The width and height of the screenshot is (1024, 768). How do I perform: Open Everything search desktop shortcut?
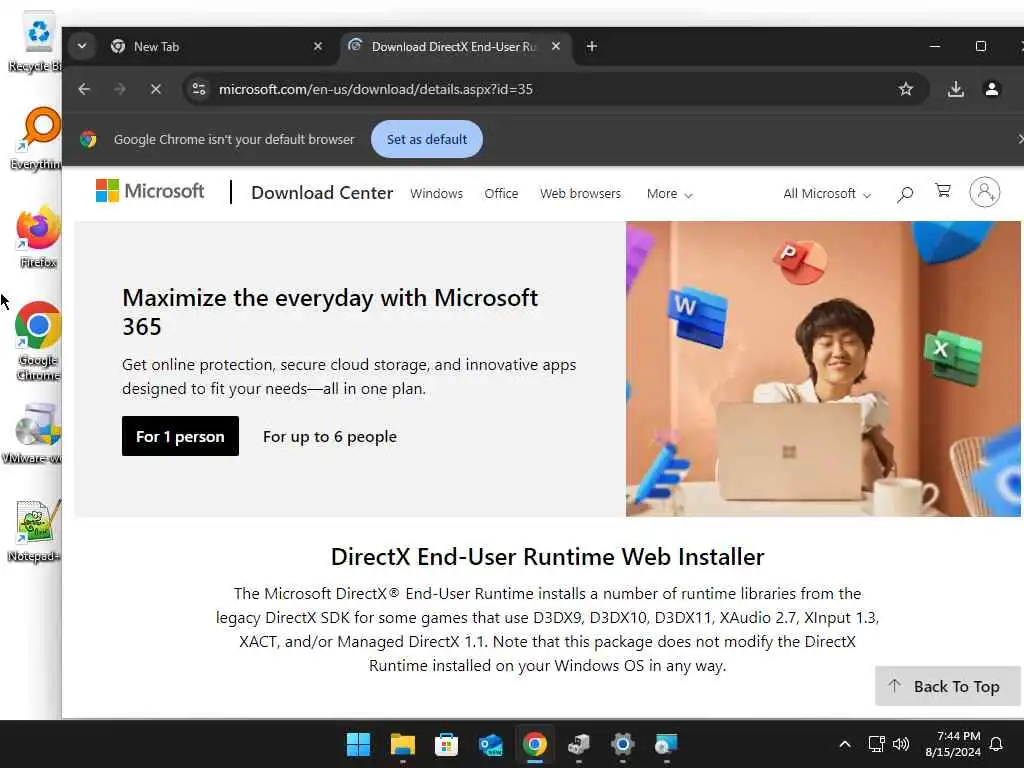point(37,138)
